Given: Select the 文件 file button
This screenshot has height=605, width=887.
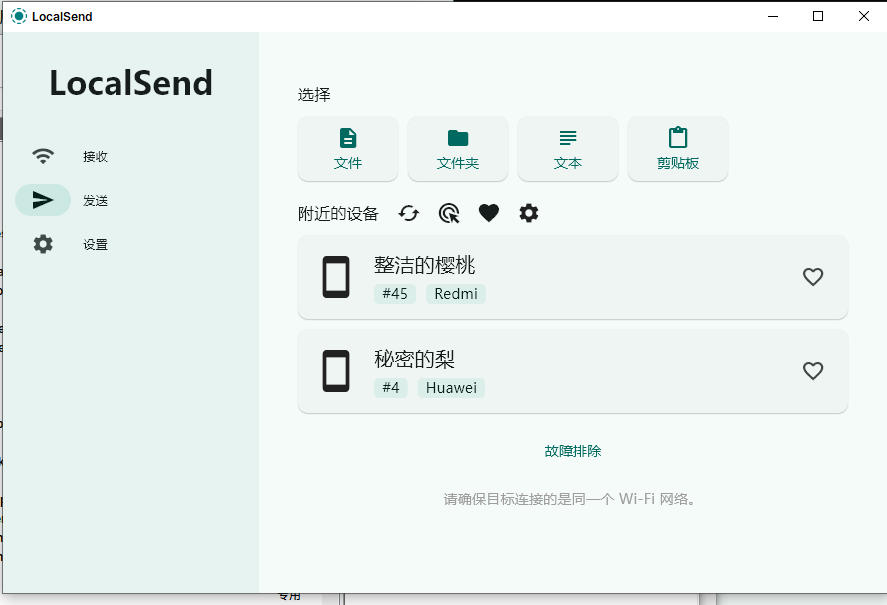Looking at the screenshot, I should coord(348,149).
